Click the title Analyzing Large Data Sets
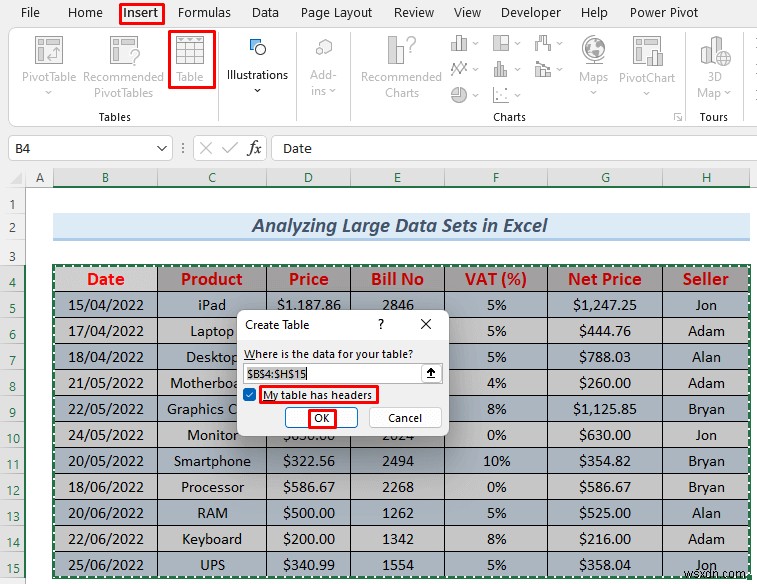 (401, 226)
